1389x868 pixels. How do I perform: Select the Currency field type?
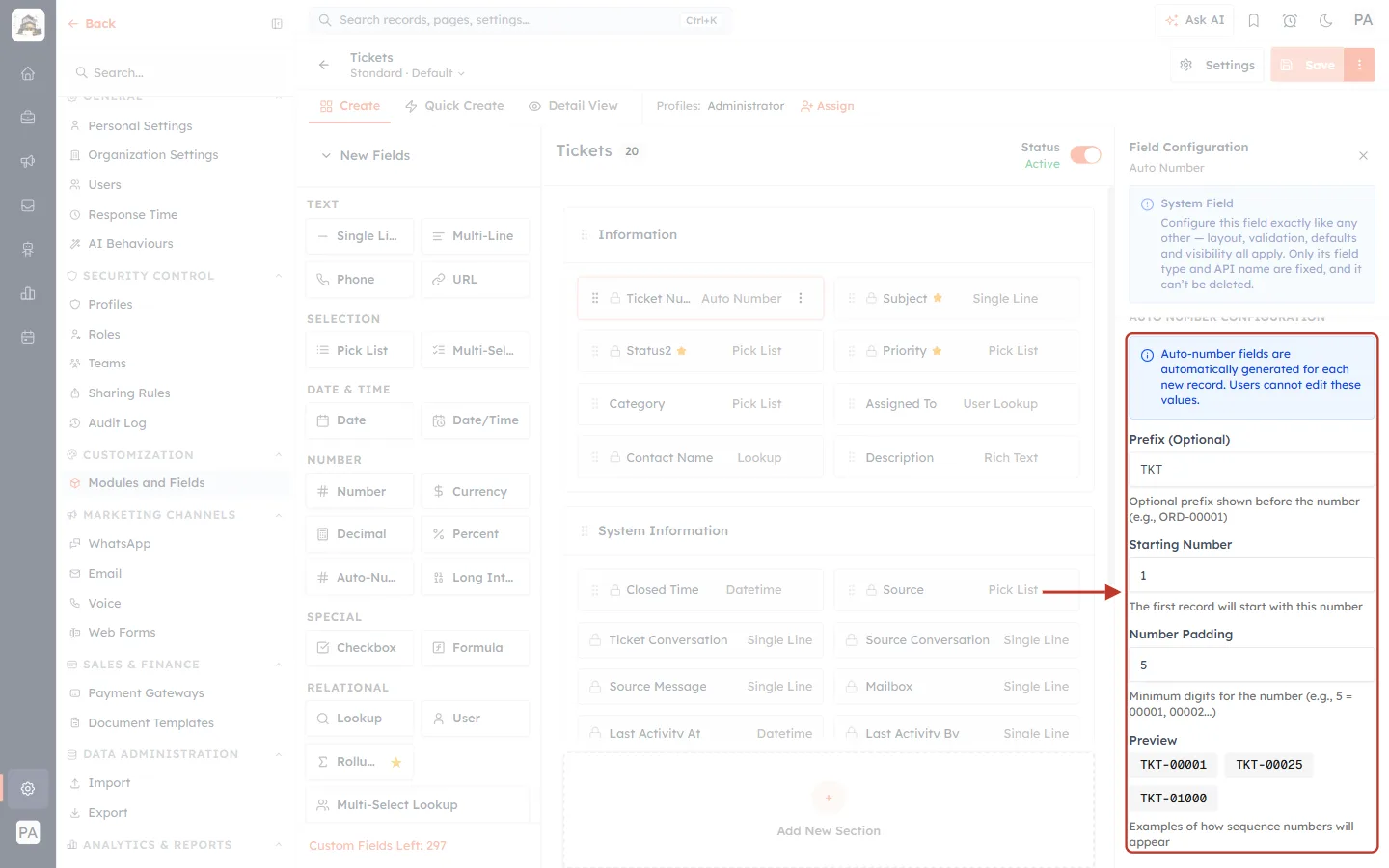click(x=476, y=492)
